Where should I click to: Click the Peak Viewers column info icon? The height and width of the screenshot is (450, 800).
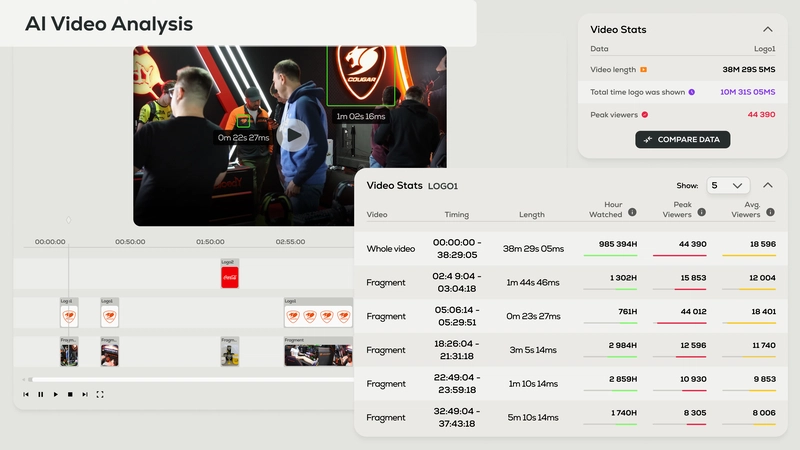(x=702, y=212)
